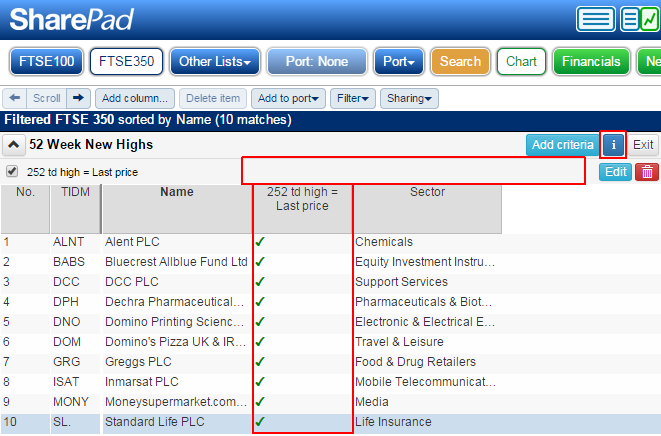Open the Financials view
The height and width of the screenshot is (436, 661).
coord(591,62)
